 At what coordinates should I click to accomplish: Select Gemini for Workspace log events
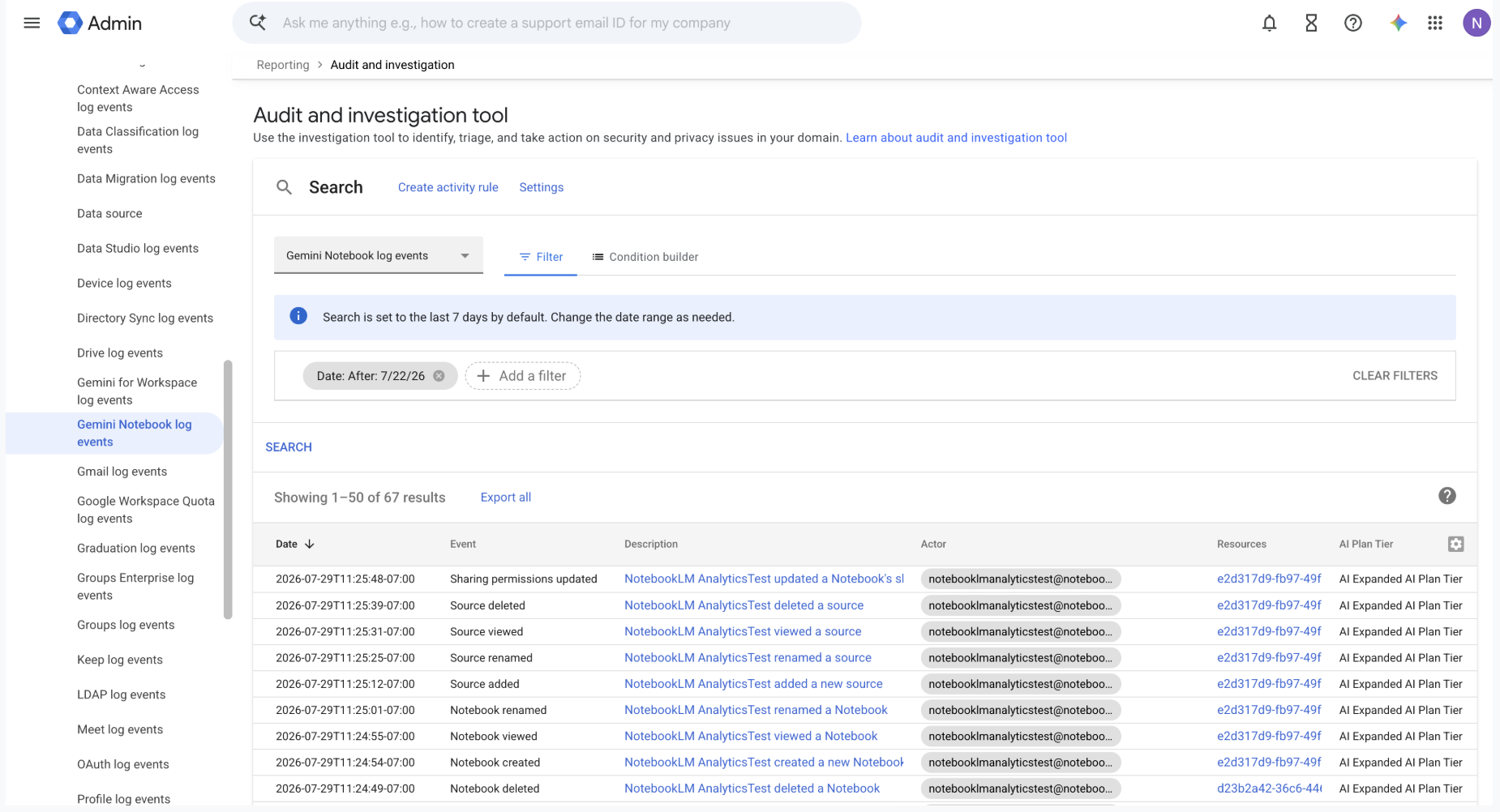[137, 391]
